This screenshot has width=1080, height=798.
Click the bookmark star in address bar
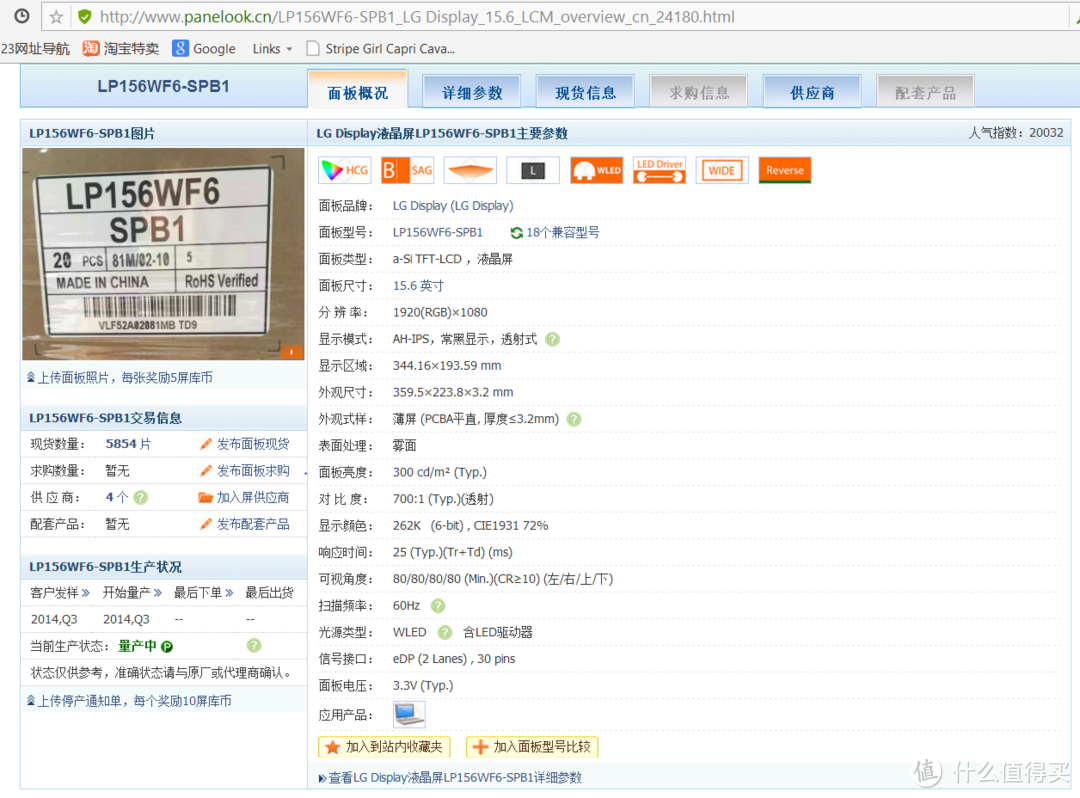pos(56,17)
